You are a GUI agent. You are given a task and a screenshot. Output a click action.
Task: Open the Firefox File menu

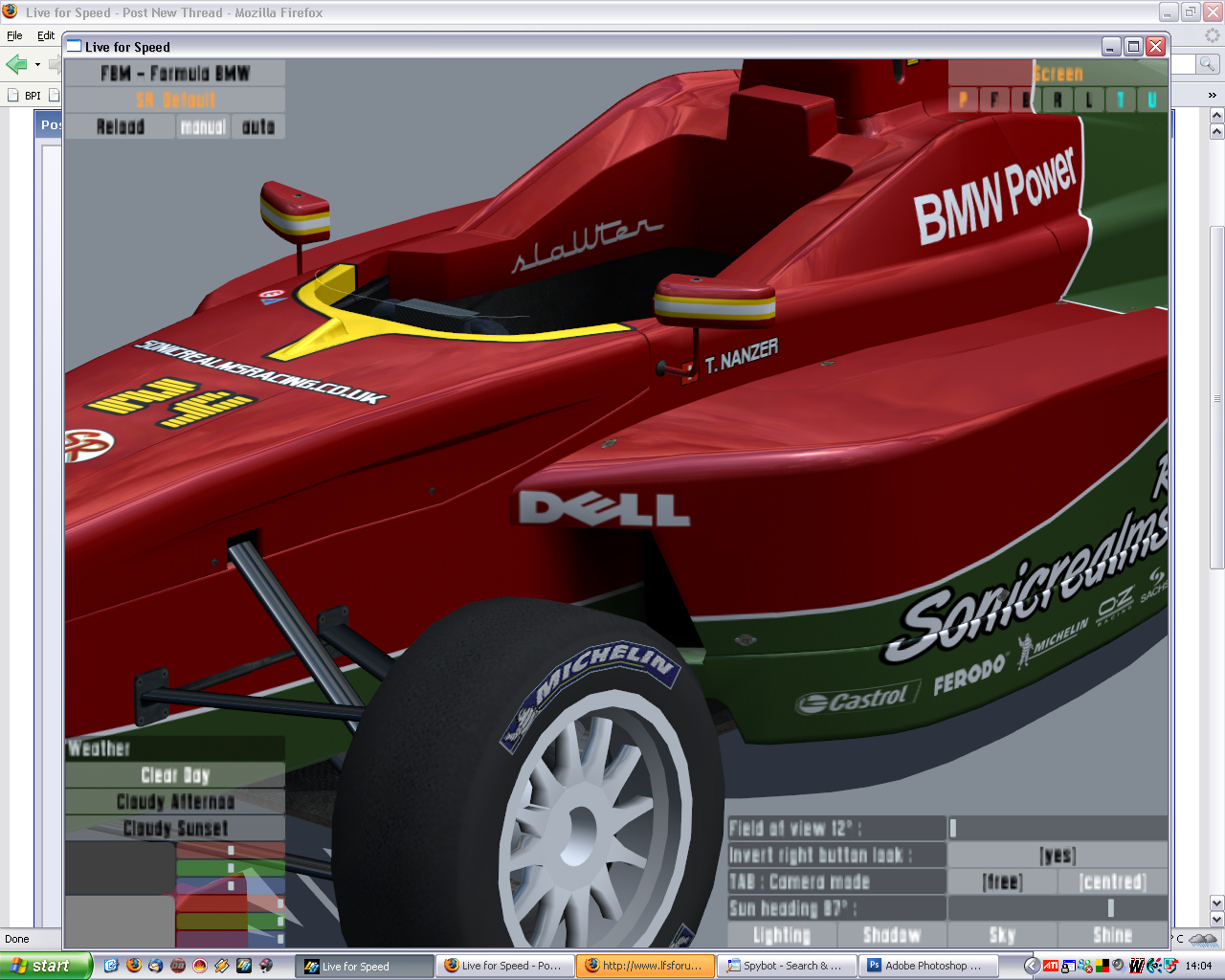pos(14,35)
